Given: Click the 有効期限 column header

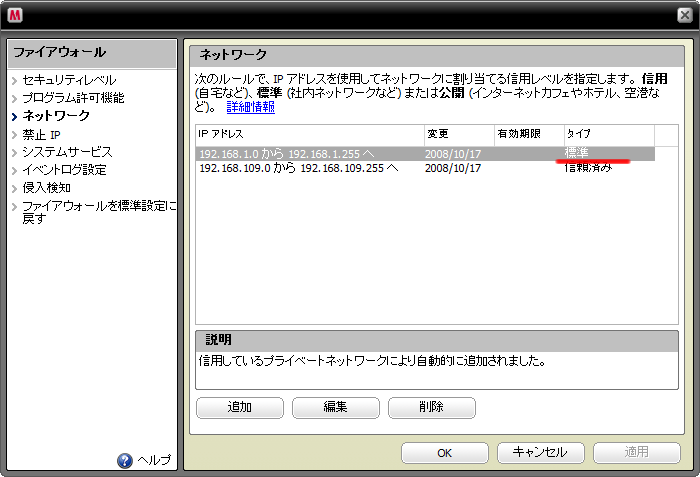Looking at the screenshot, I should tap(528, 134).
